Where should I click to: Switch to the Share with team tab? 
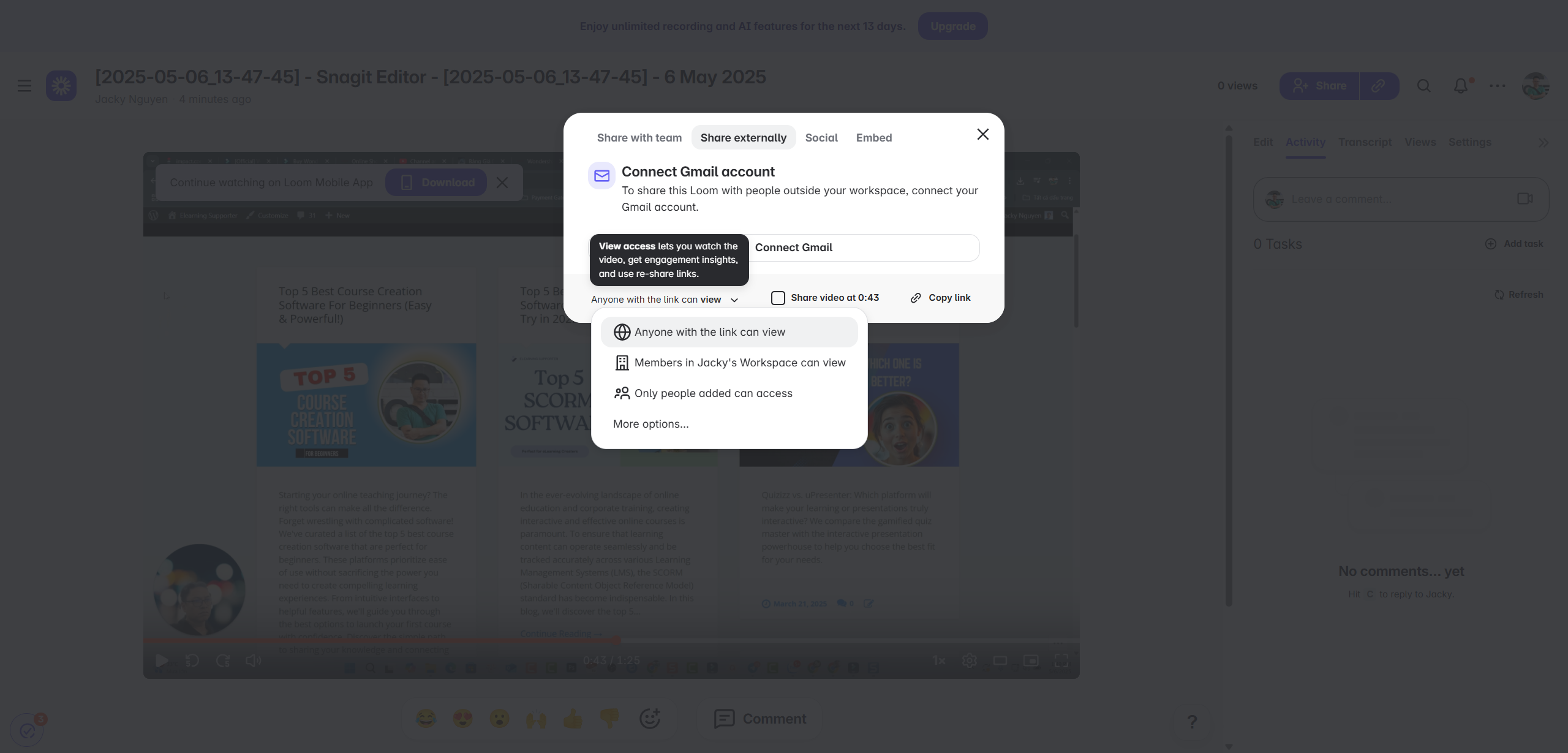[x=639, y=138]
